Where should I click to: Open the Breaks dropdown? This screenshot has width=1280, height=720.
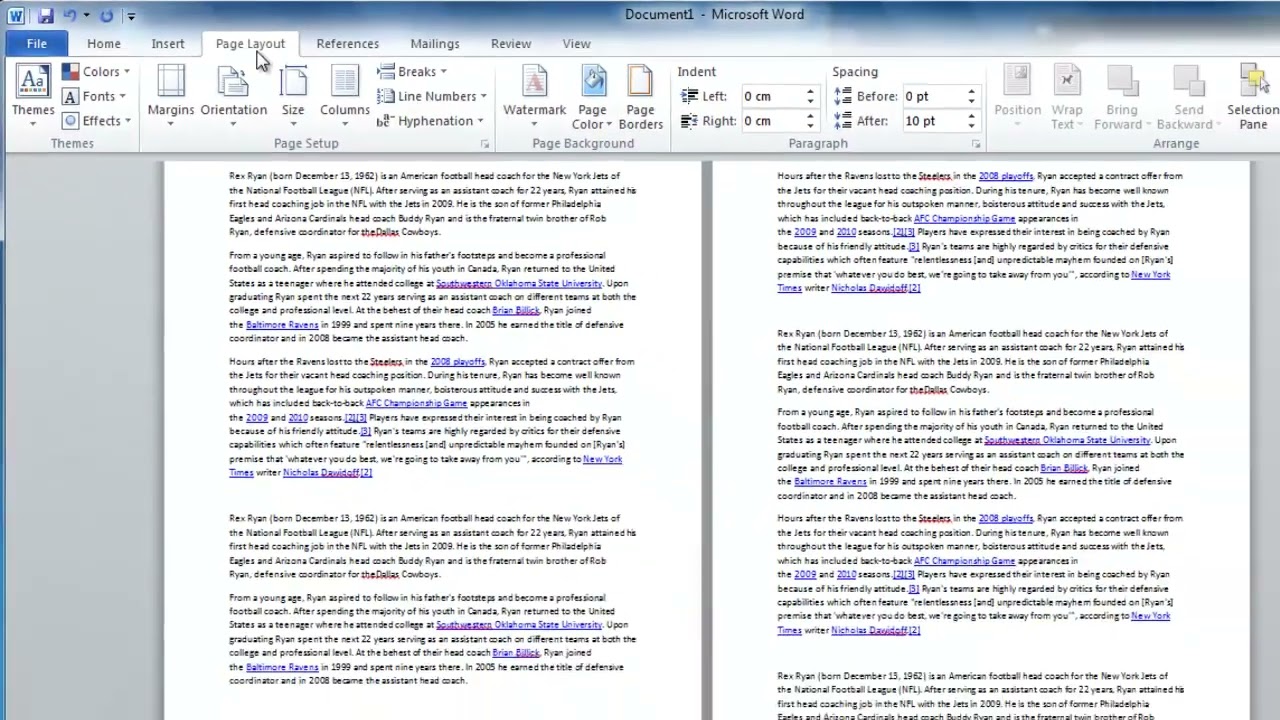pos(412,72)
